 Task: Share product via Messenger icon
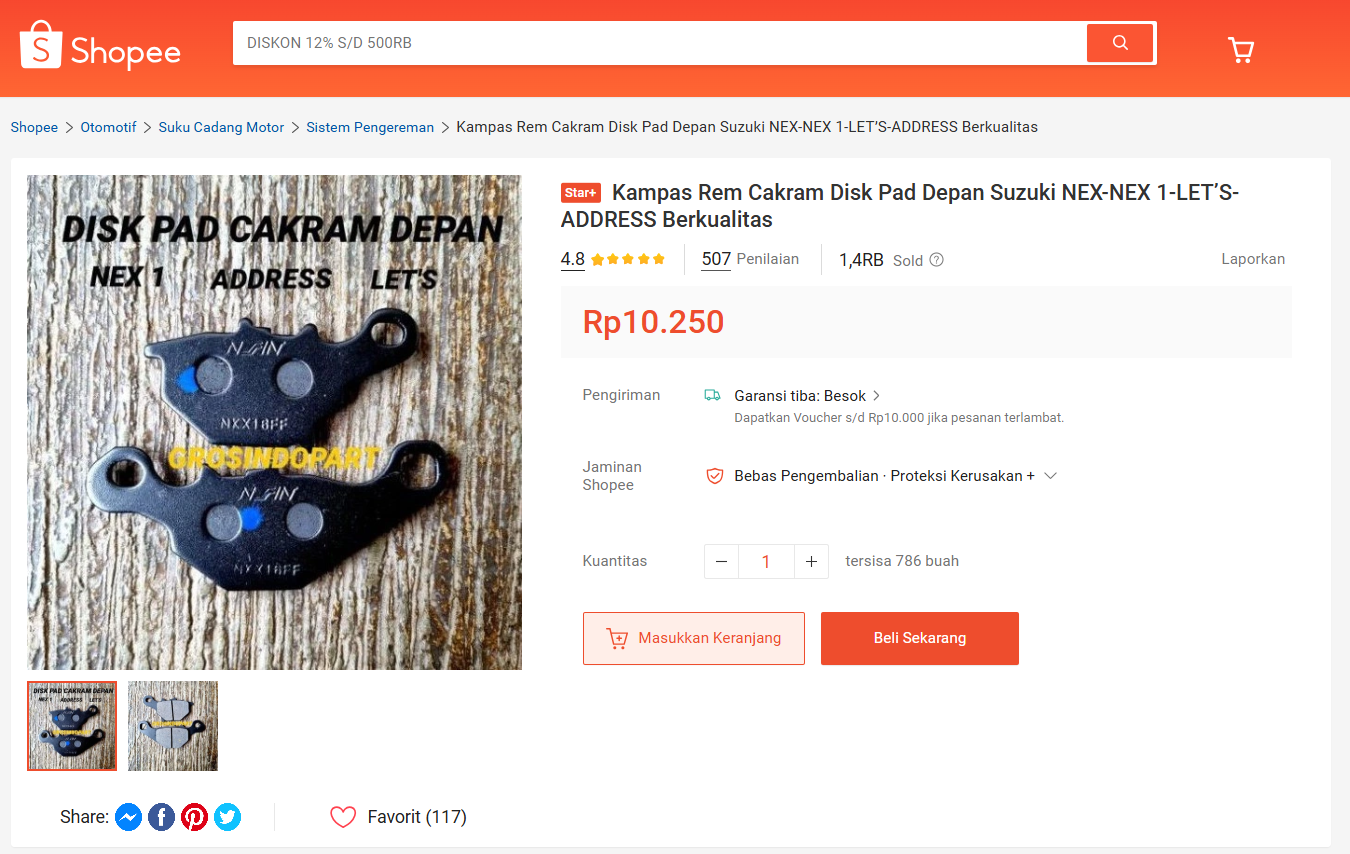(128, 817)
